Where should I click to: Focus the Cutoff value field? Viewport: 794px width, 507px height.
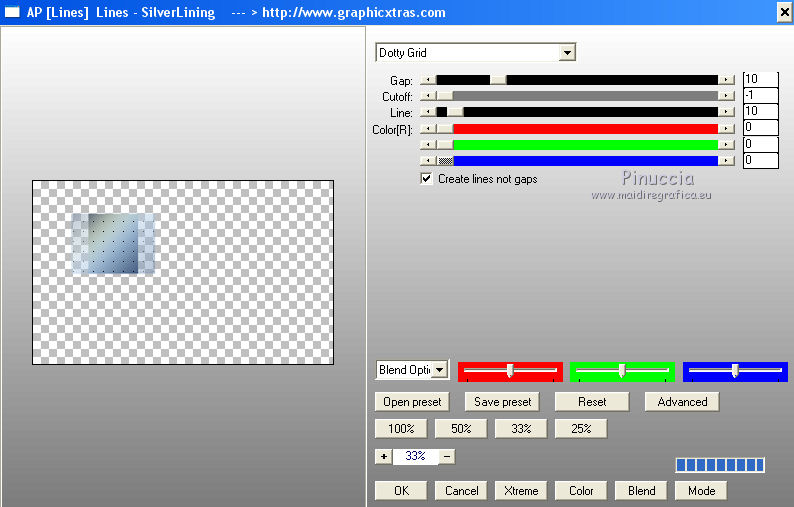(x=760, y=95)
